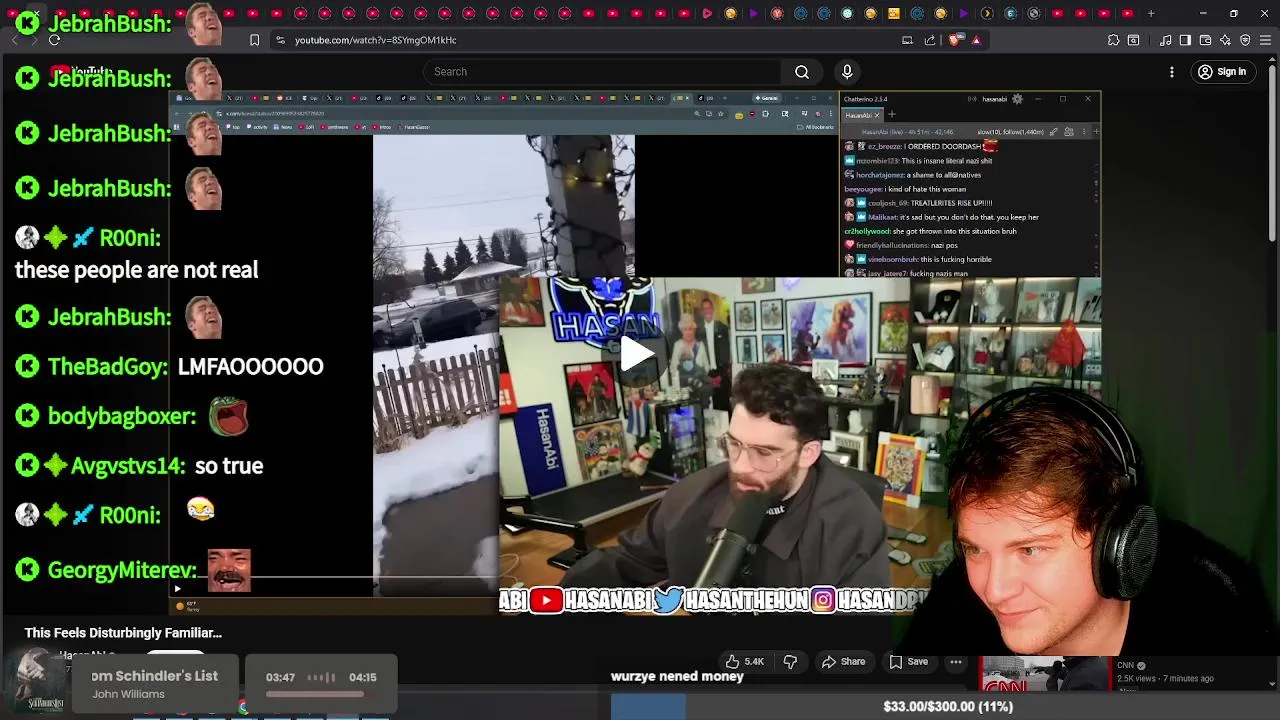Viewport: 1280px width, 720px height.
Task: Click the username Avgvstvs14 in chat overlay
Action: pyautogui.click(x=127, y=466)
